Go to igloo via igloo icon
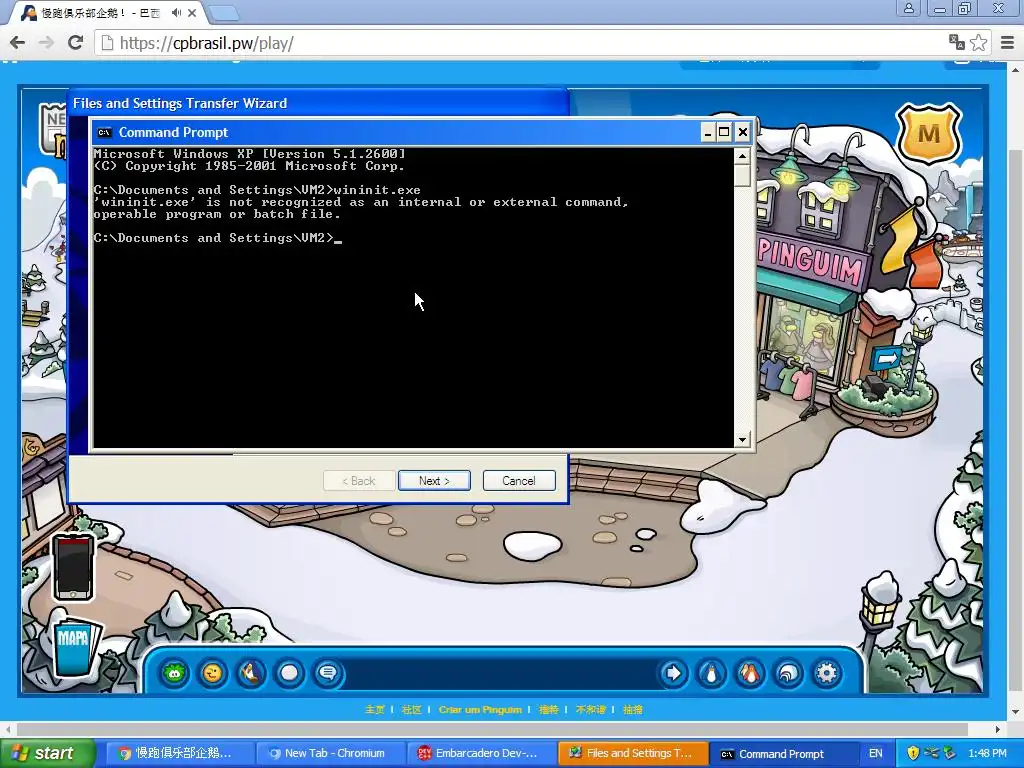This screenshot has width=1024, height=768. pyautogui.click(x=788, y=673)
